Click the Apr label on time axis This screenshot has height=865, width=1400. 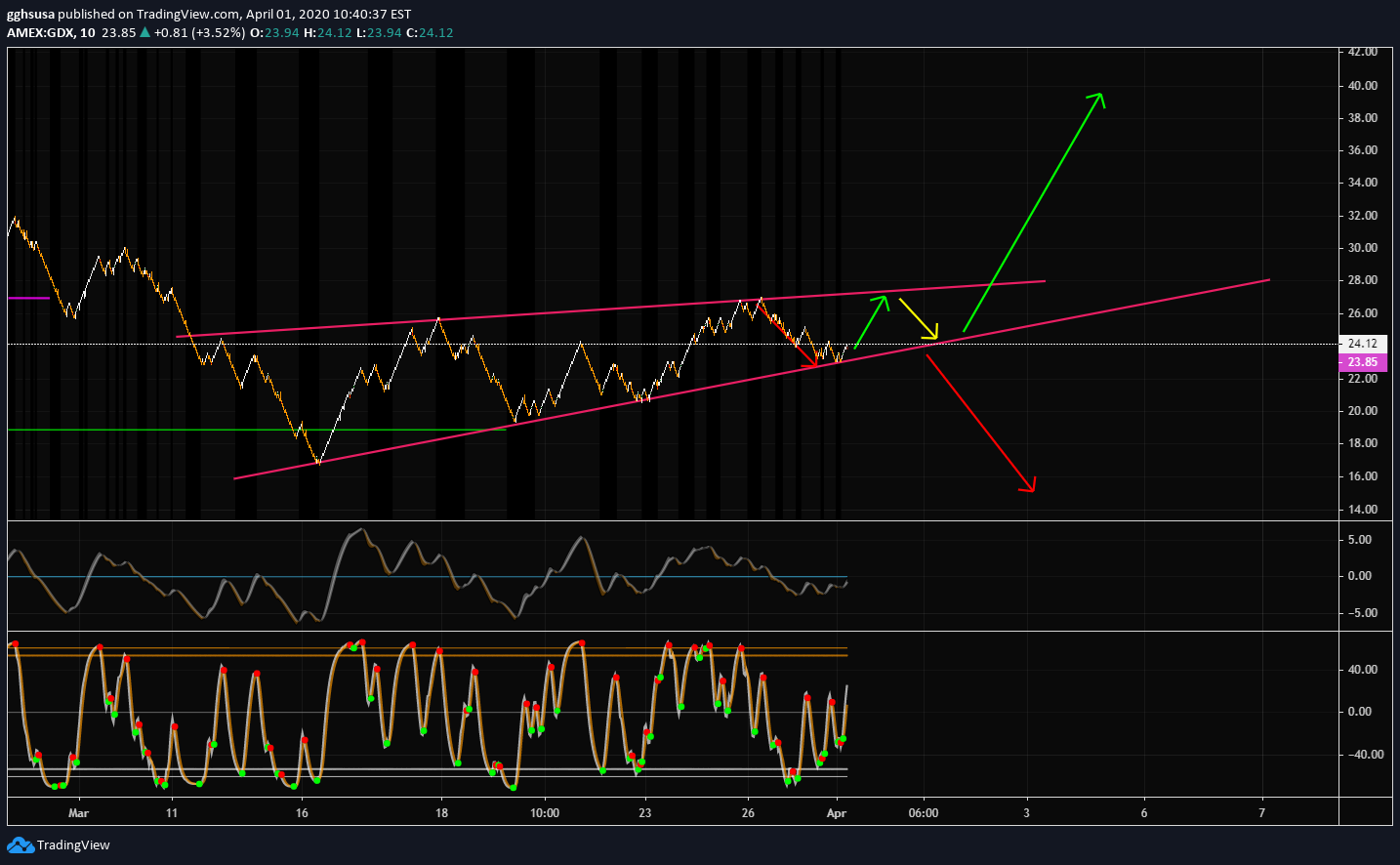(836, 813)
